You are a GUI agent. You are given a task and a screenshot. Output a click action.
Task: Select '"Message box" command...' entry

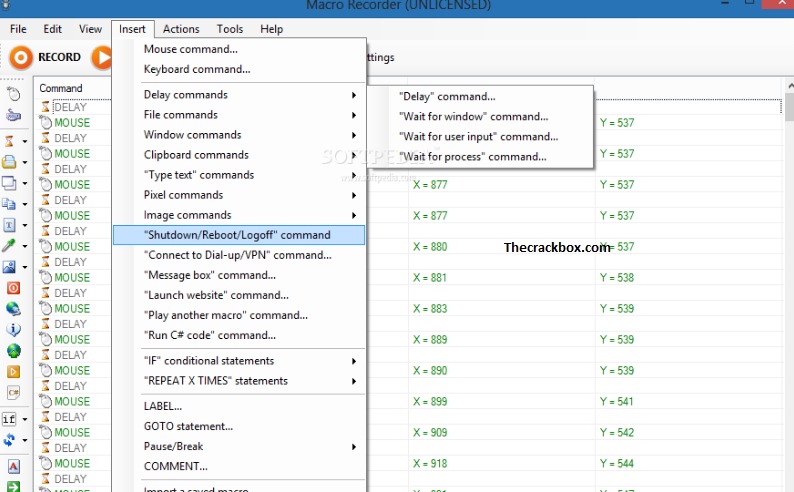coord(239,275)
